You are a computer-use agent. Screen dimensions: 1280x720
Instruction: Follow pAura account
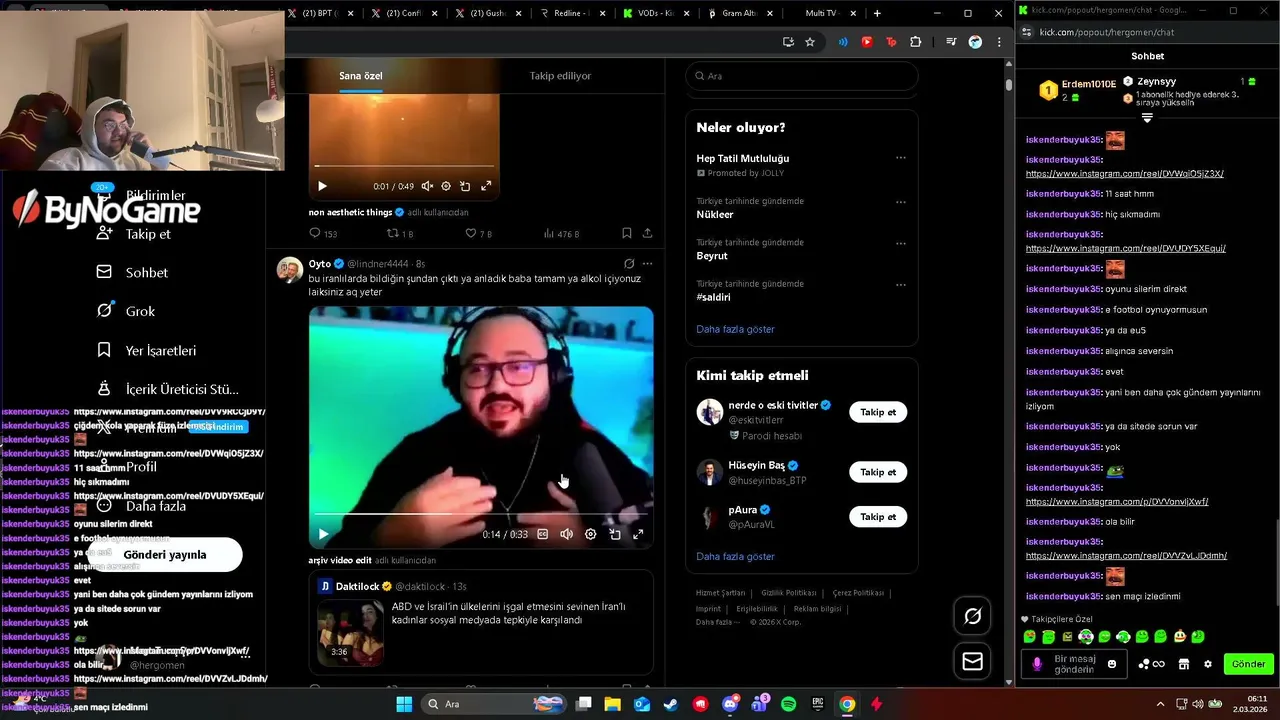click(878, 517)
